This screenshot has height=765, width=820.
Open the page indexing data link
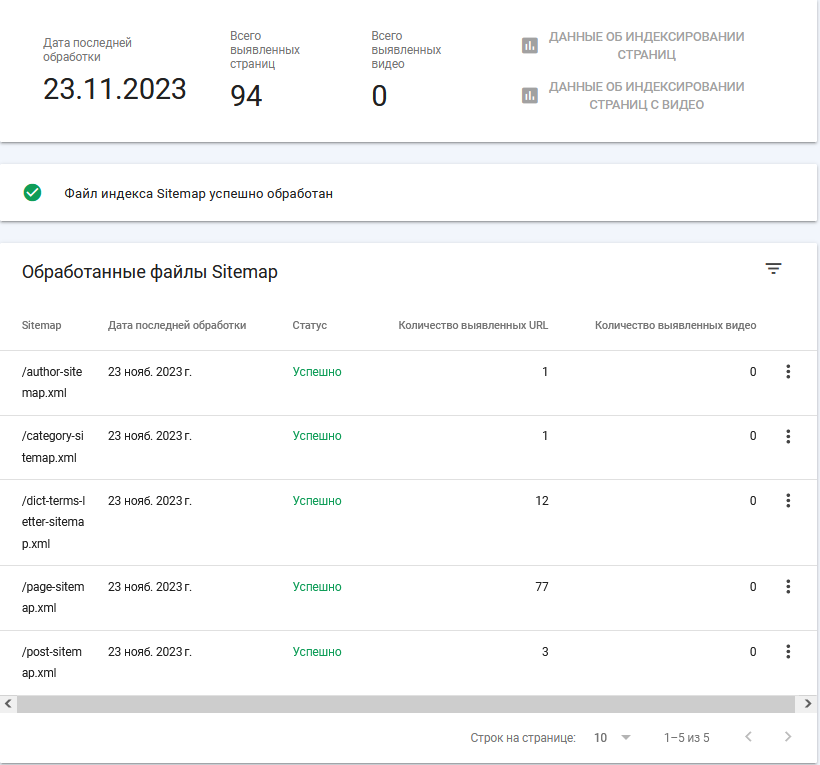[646, 45]
